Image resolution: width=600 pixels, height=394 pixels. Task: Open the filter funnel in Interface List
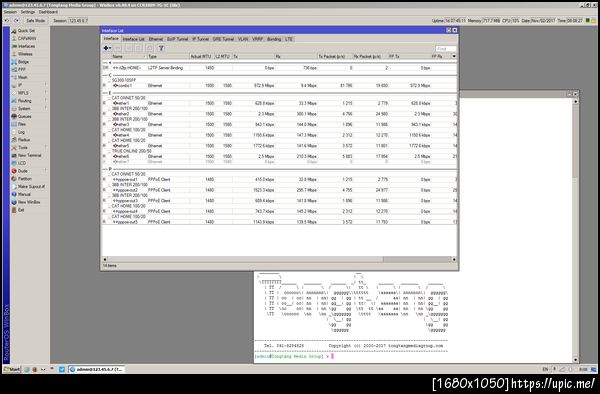pos(161,48)
